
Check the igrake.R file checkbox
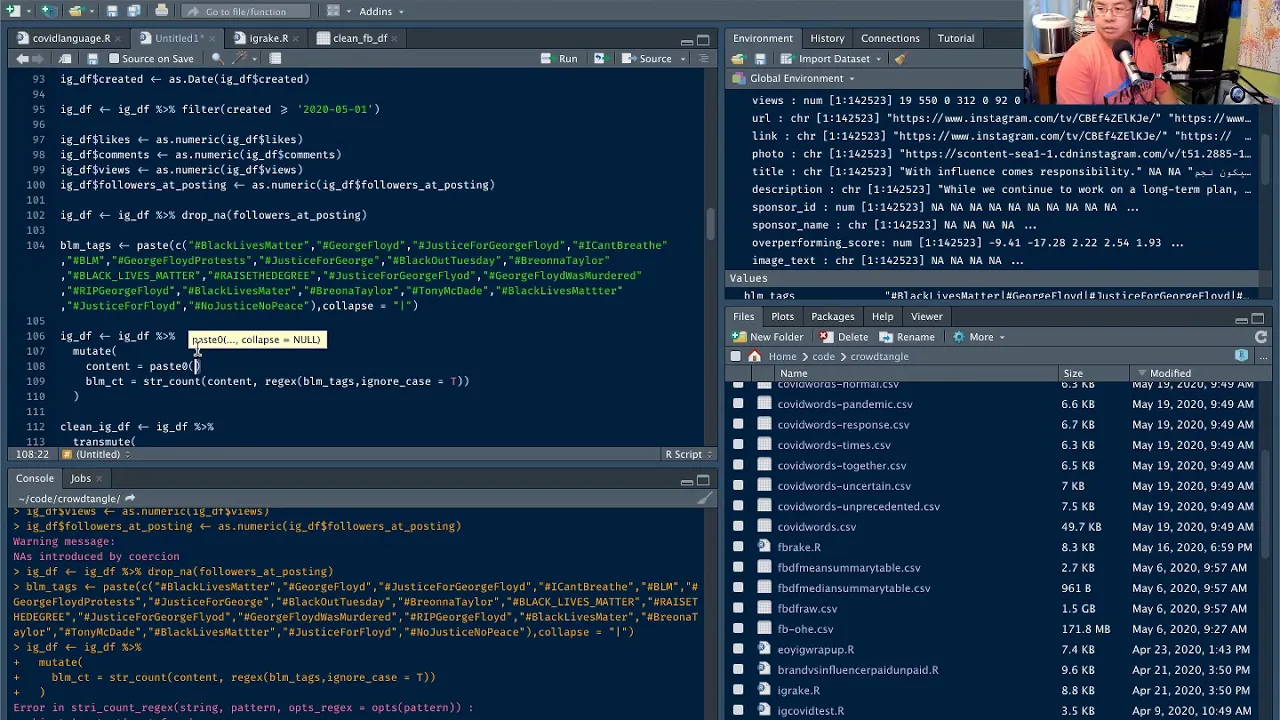[738, 690]
